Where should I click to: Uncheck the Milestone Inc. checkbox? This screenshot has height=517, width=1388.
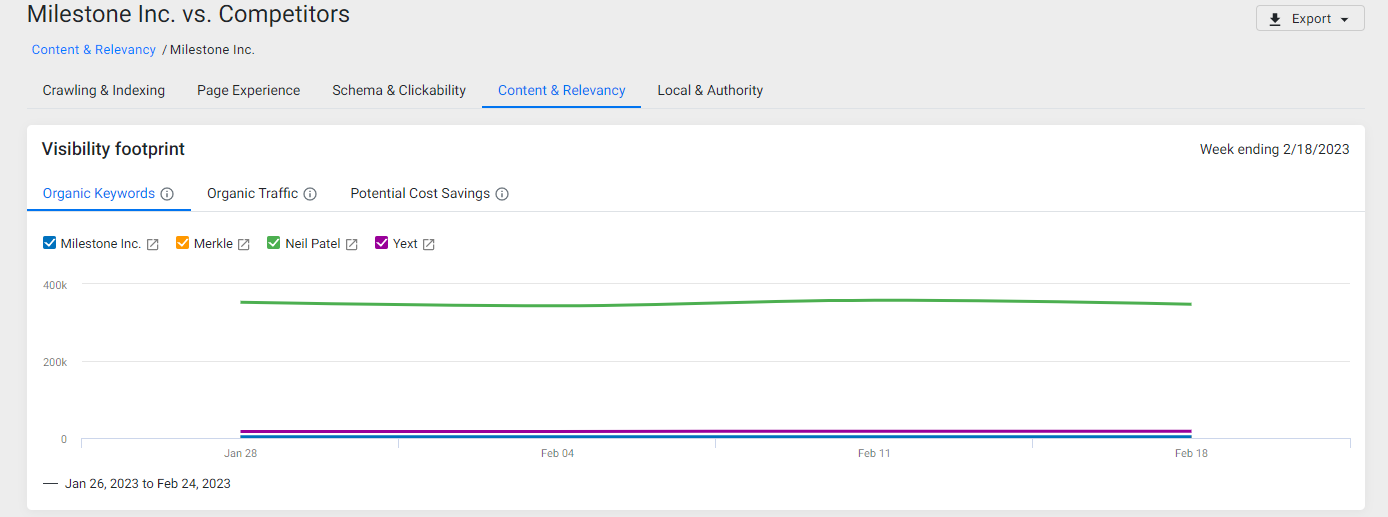[50, 243]
